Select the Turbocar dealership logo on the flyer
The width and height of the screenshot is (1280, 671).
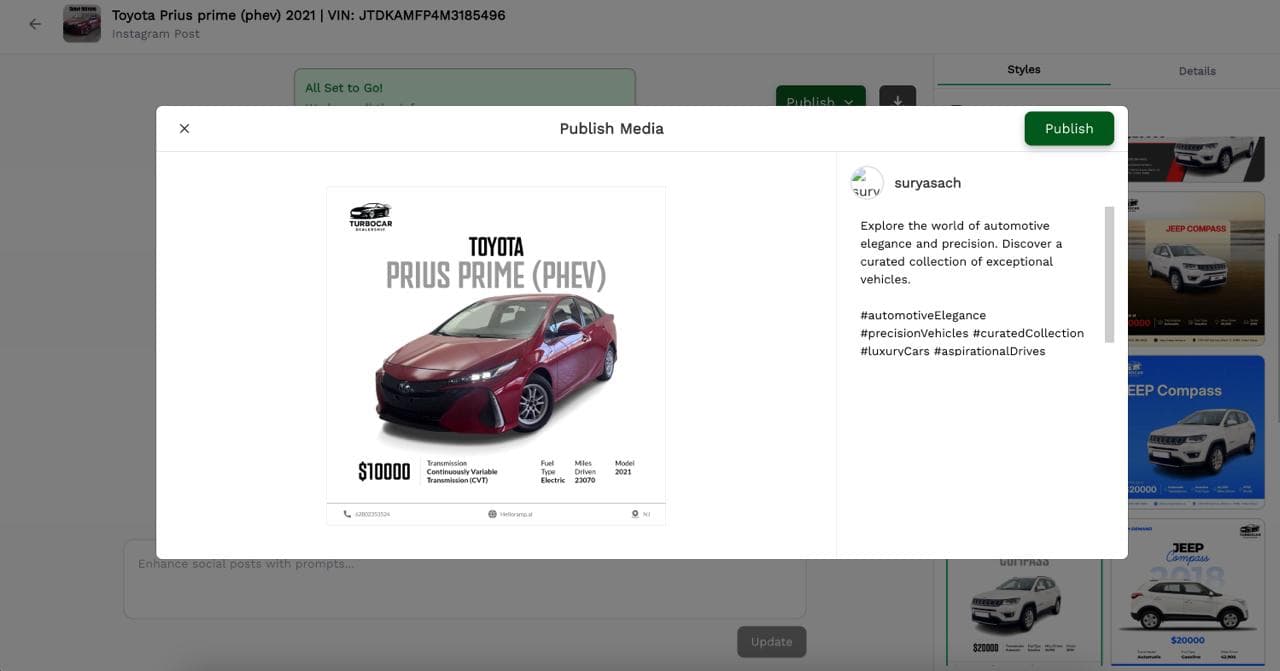[369, 215]
